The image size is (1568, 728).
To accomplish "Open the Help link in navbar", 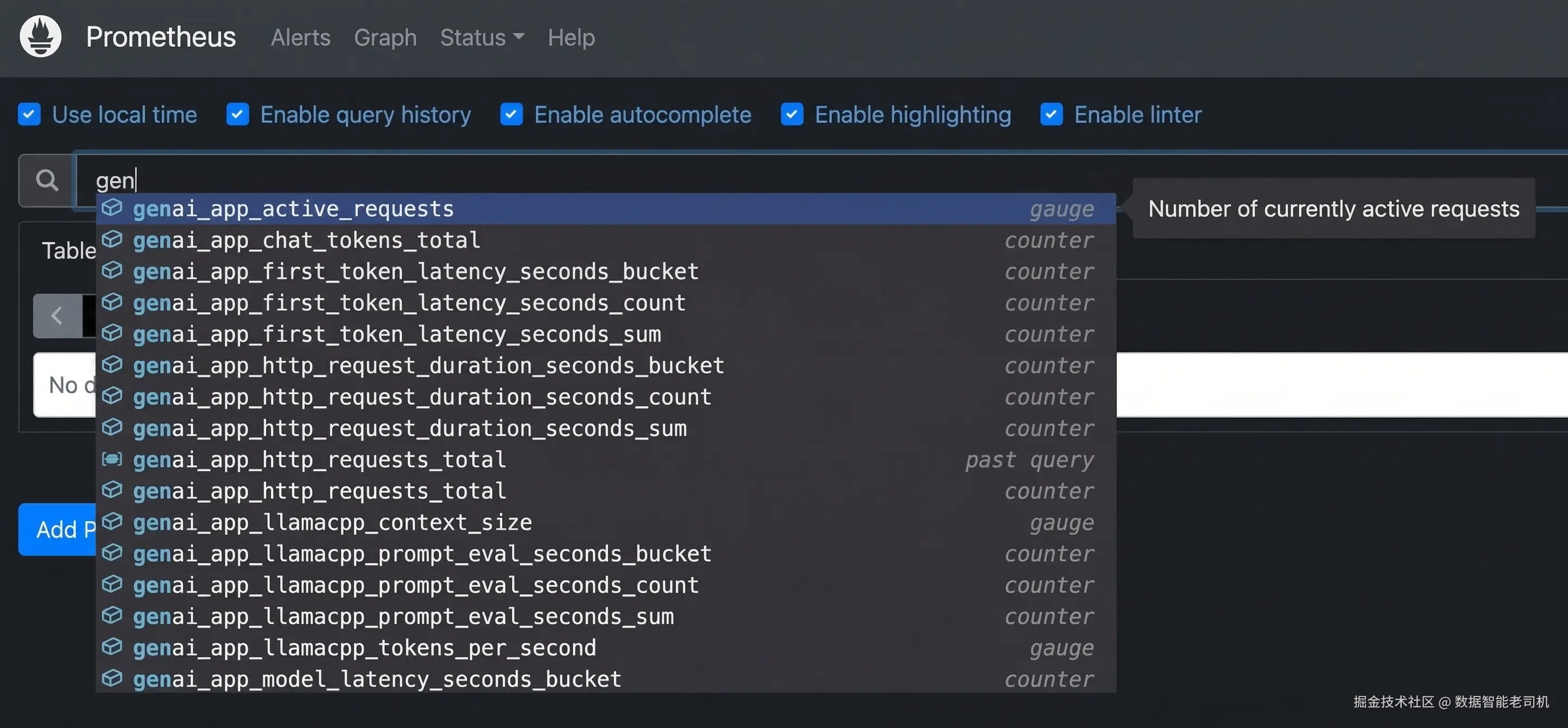I will [x=571, y=38].
